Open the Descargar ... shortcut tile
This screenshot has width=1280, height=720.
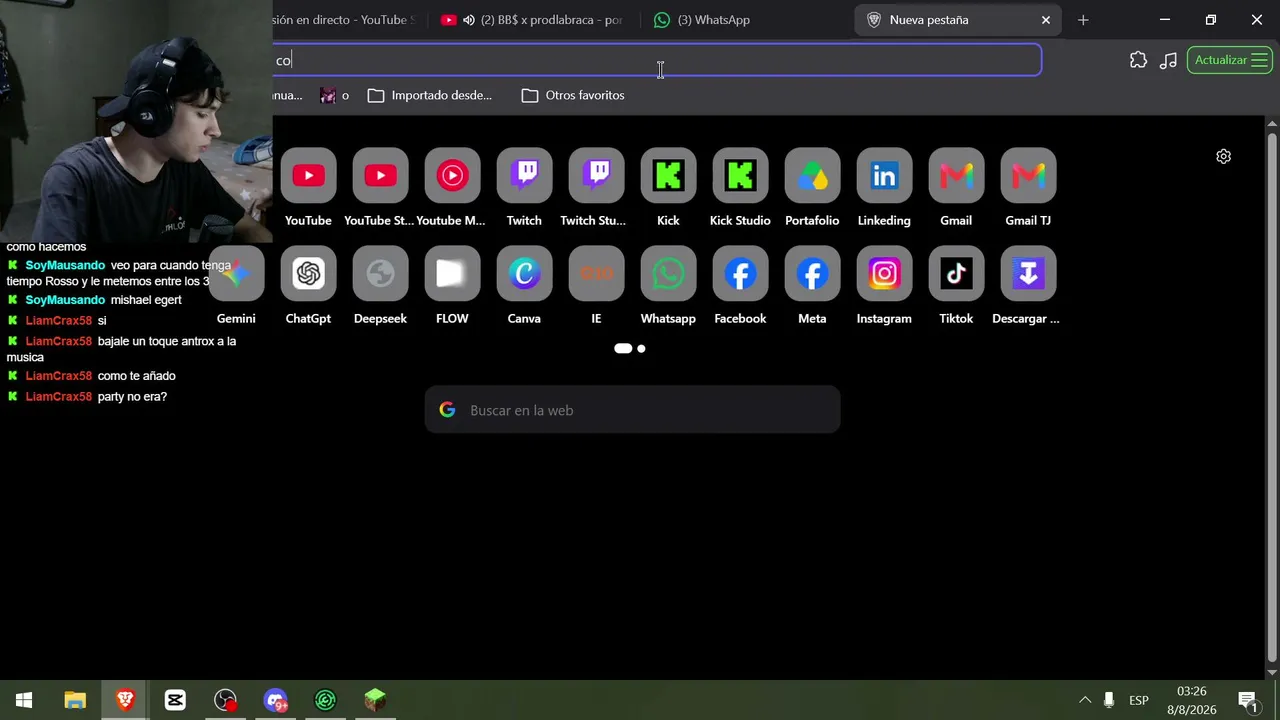[x=1028, y=274]
